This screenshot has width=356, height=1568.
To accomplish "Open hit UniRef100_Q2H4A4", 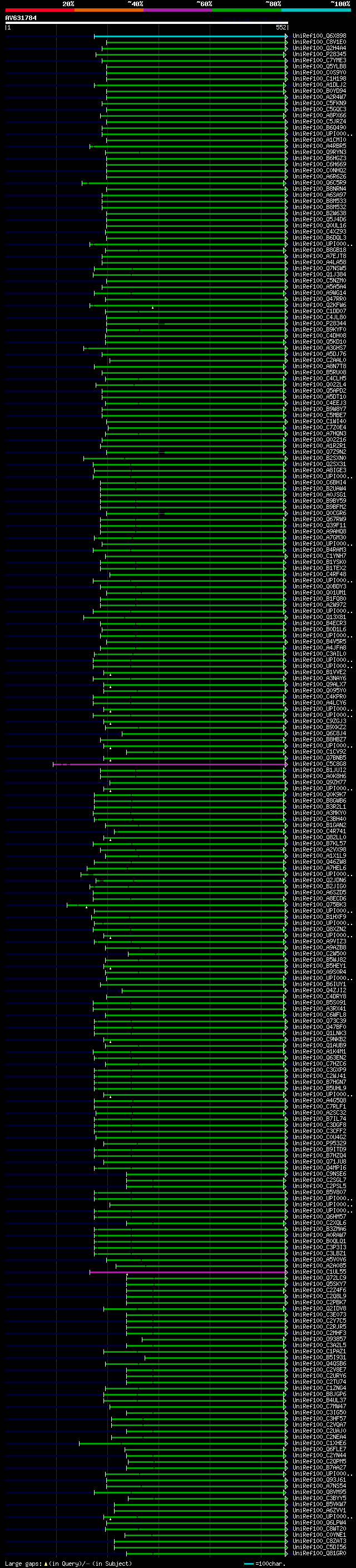I will pos(319,48).
